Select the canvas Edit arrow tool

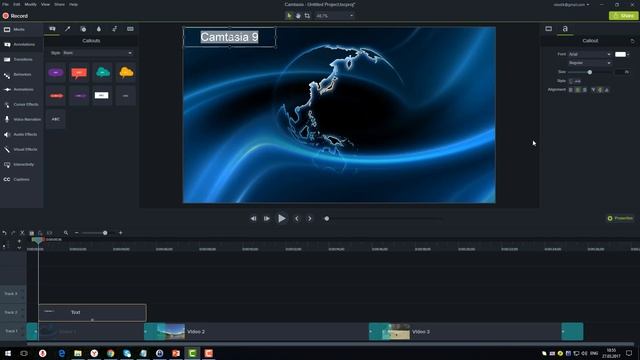[x=289, y=16]
